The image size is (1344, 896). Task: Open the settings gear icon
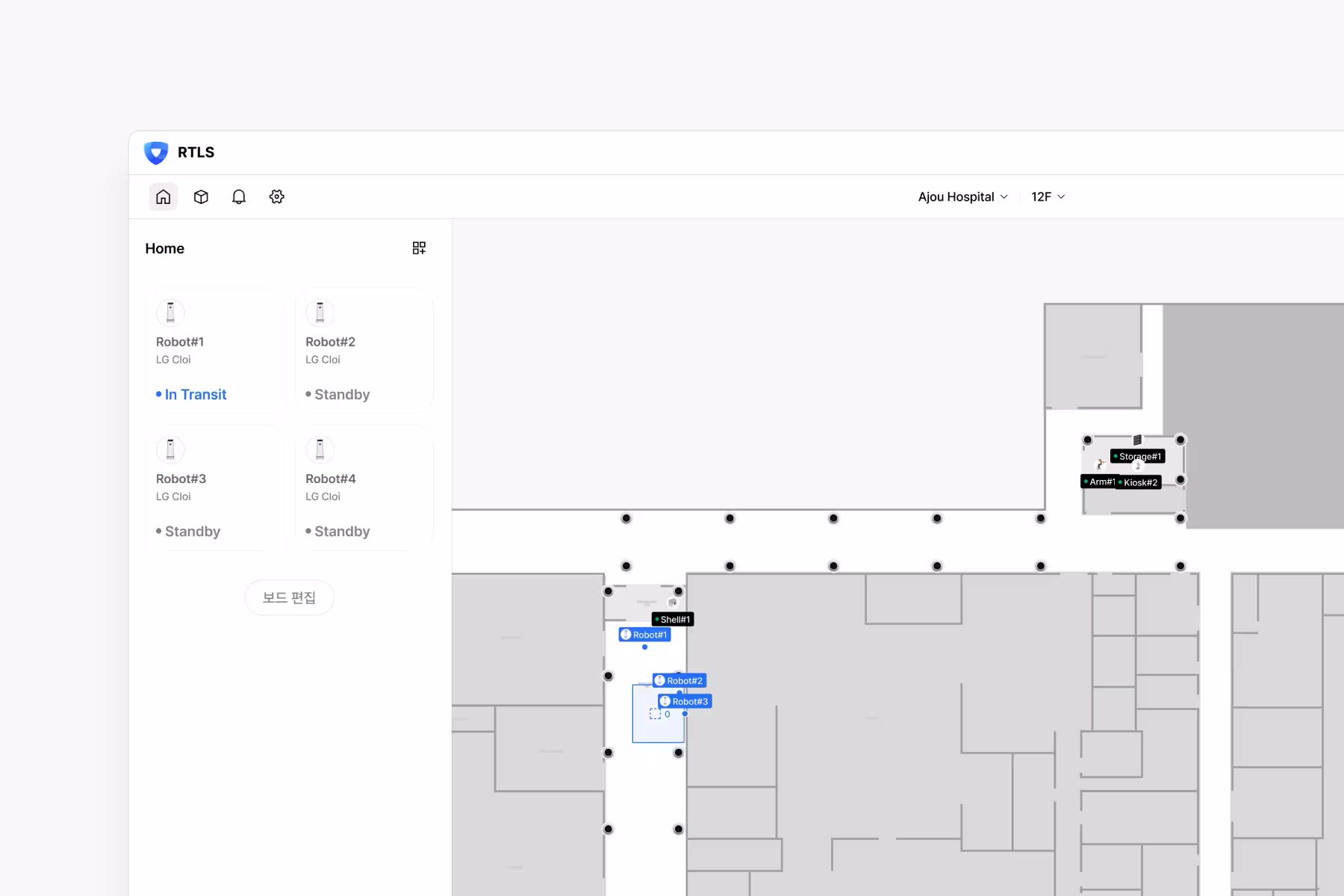tap(277, 197)
